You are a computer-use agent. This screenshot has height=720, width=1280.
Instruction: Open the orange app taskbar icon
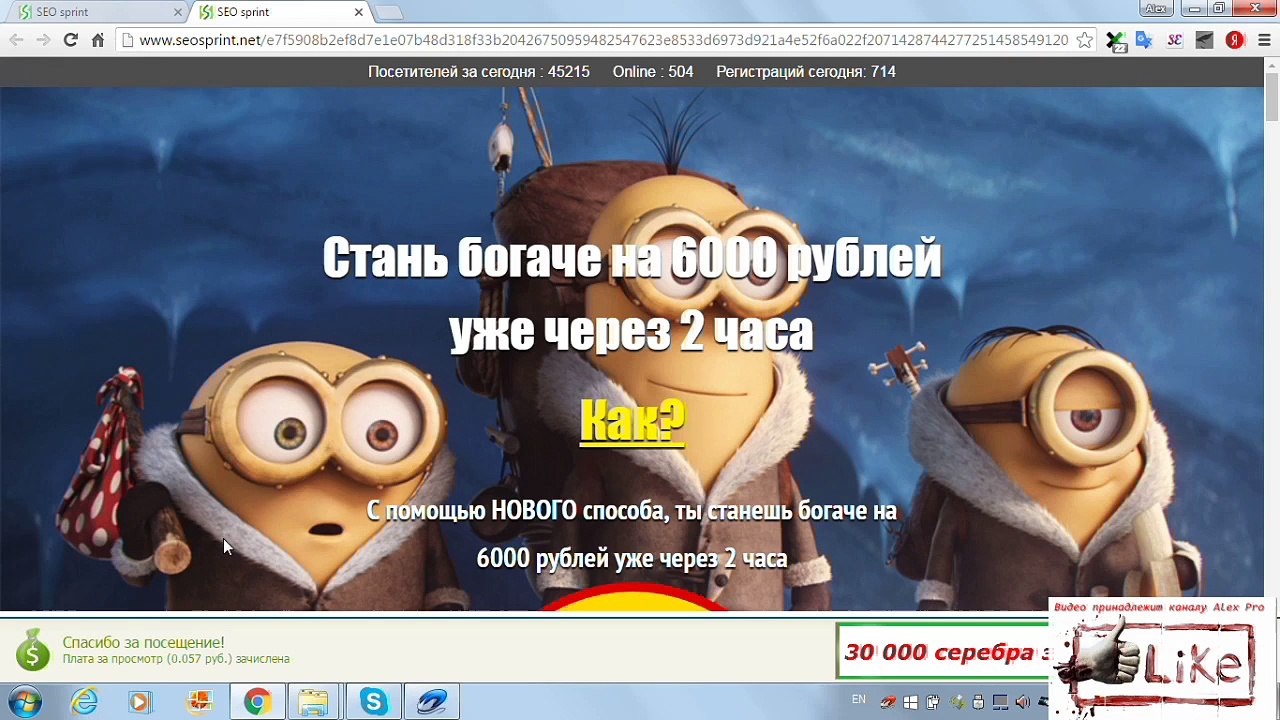[200, 702]
